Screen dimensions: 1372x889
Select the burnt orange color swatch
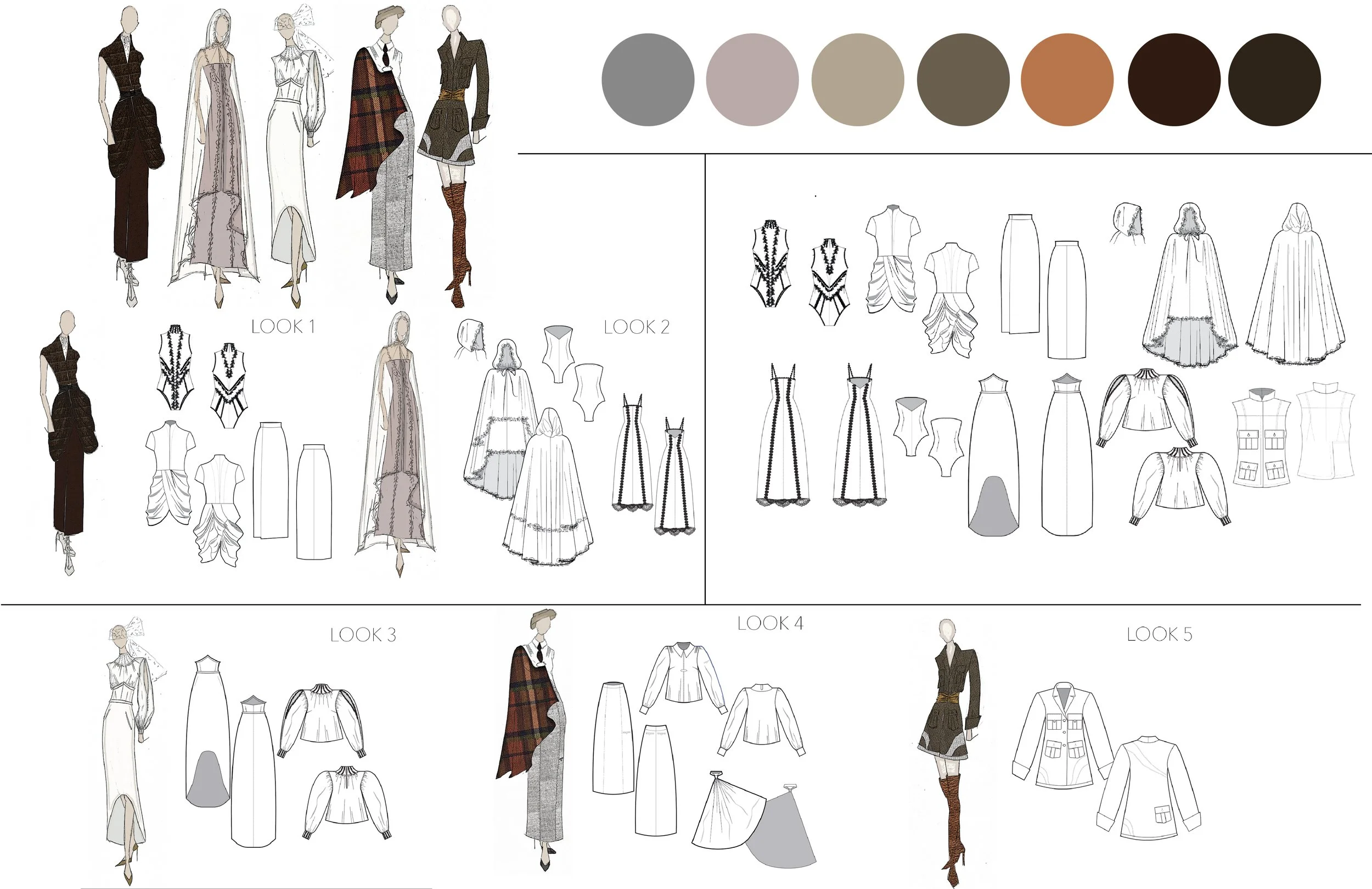point(1067,80)
